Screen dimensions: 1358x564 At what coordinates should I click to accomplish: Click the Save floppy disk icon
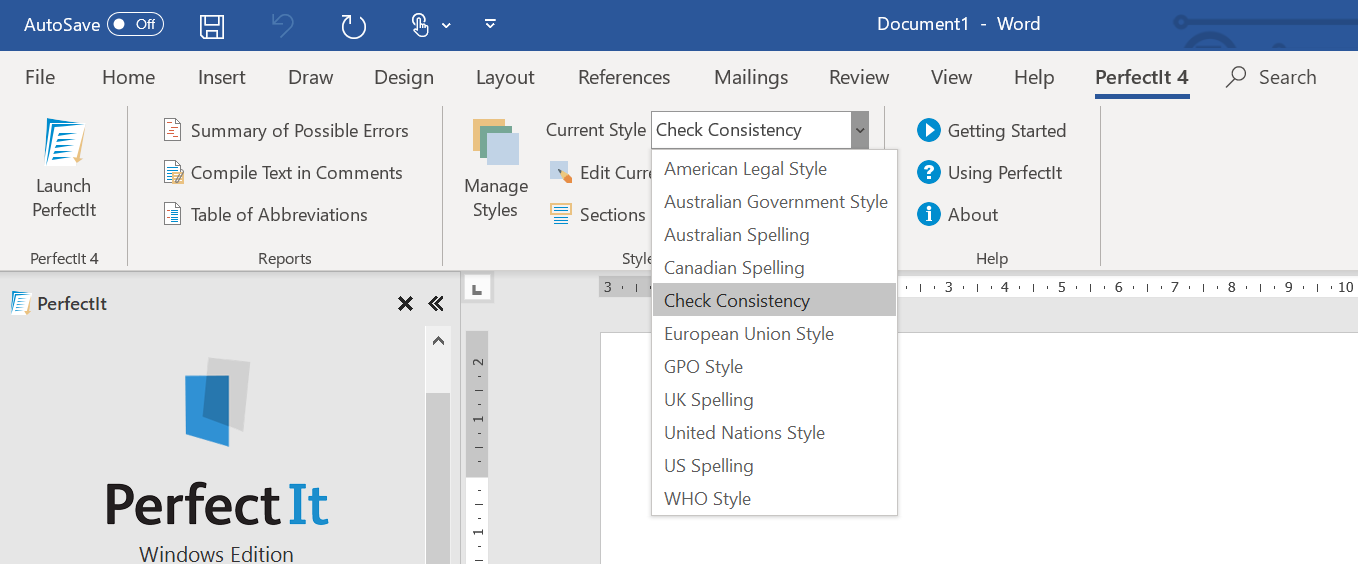pyautogui.click(x=212, y=26)
